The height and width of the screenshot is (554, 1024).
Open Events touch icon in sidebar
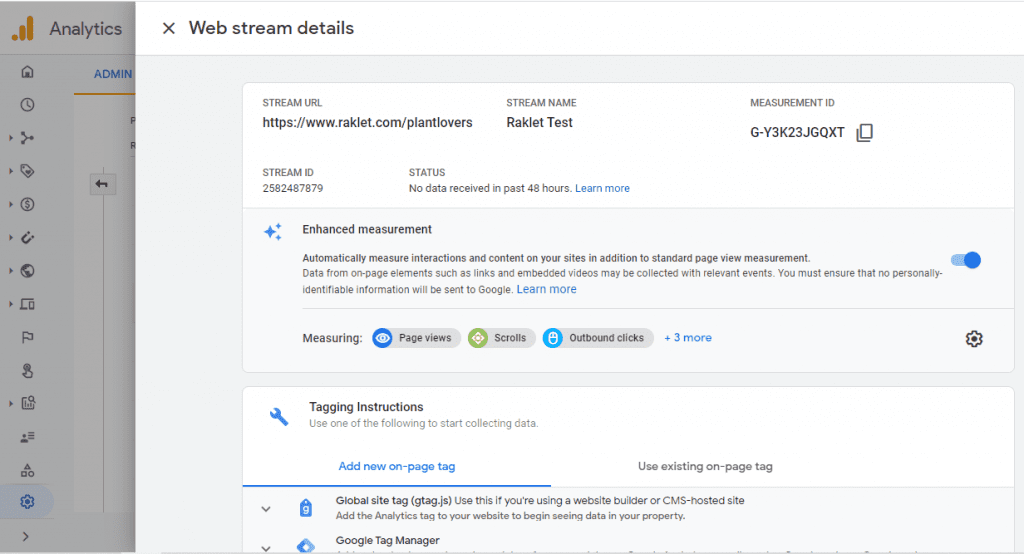(27, 370)
